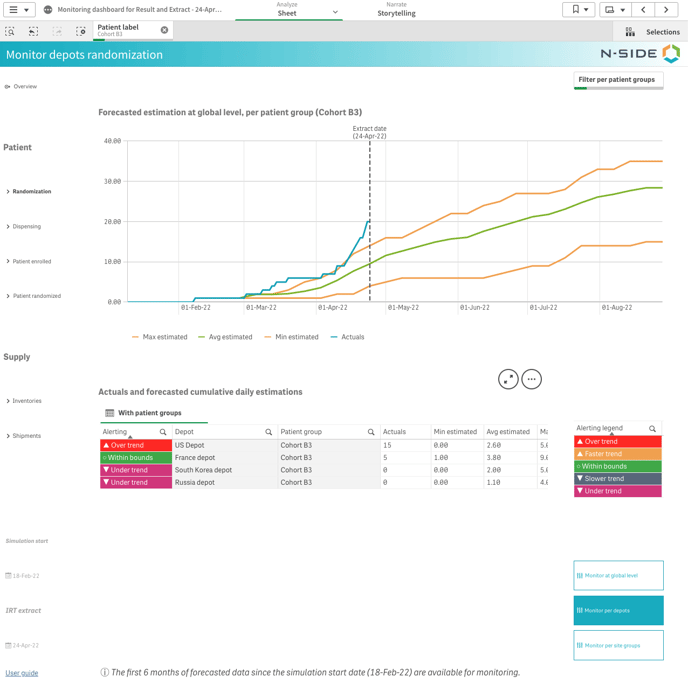Viewport: 688px width, 691px height.
Task: Select the With patient groups tab
Action: (x=149, y=413)
